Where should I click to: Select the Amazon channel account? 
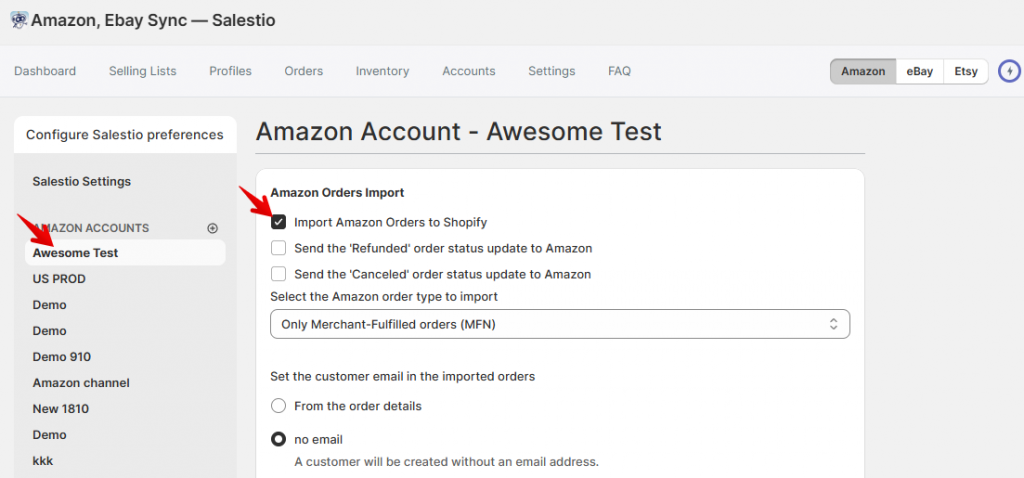click(81, 383)
